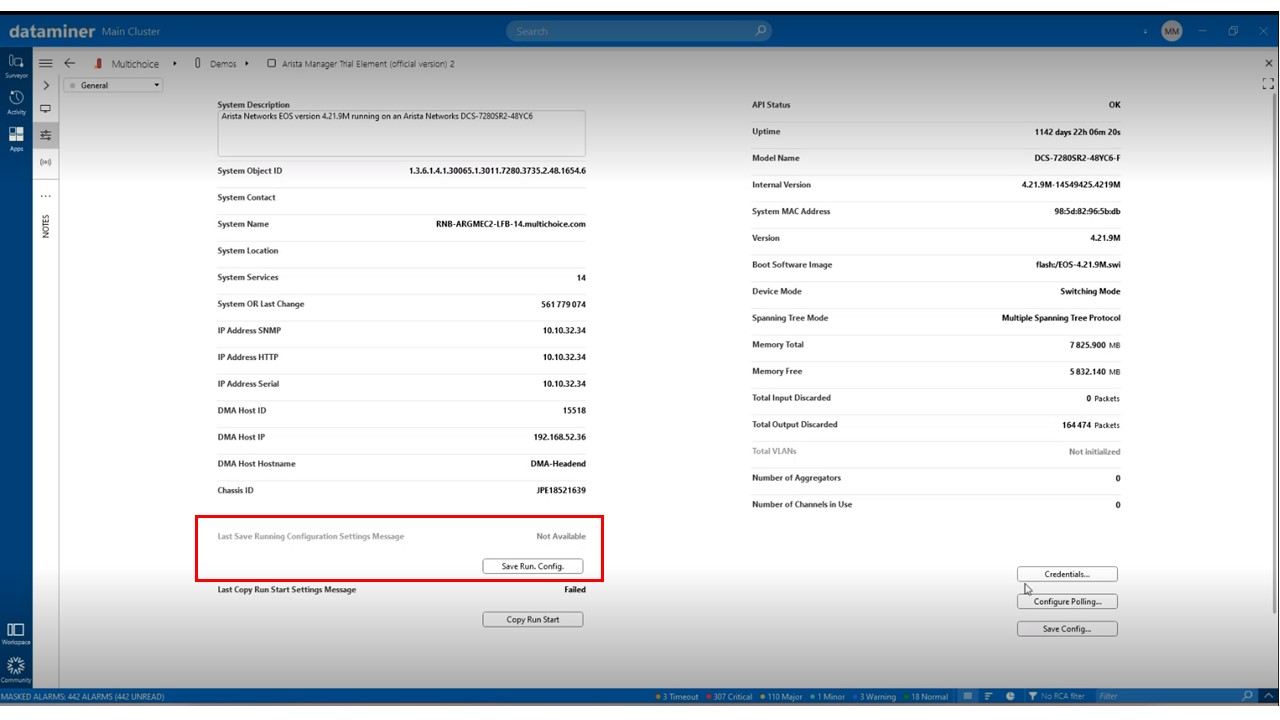Click the Chassis ID value JPE18521639
Screen dimensions: 1280x720
tap(561, 491)
